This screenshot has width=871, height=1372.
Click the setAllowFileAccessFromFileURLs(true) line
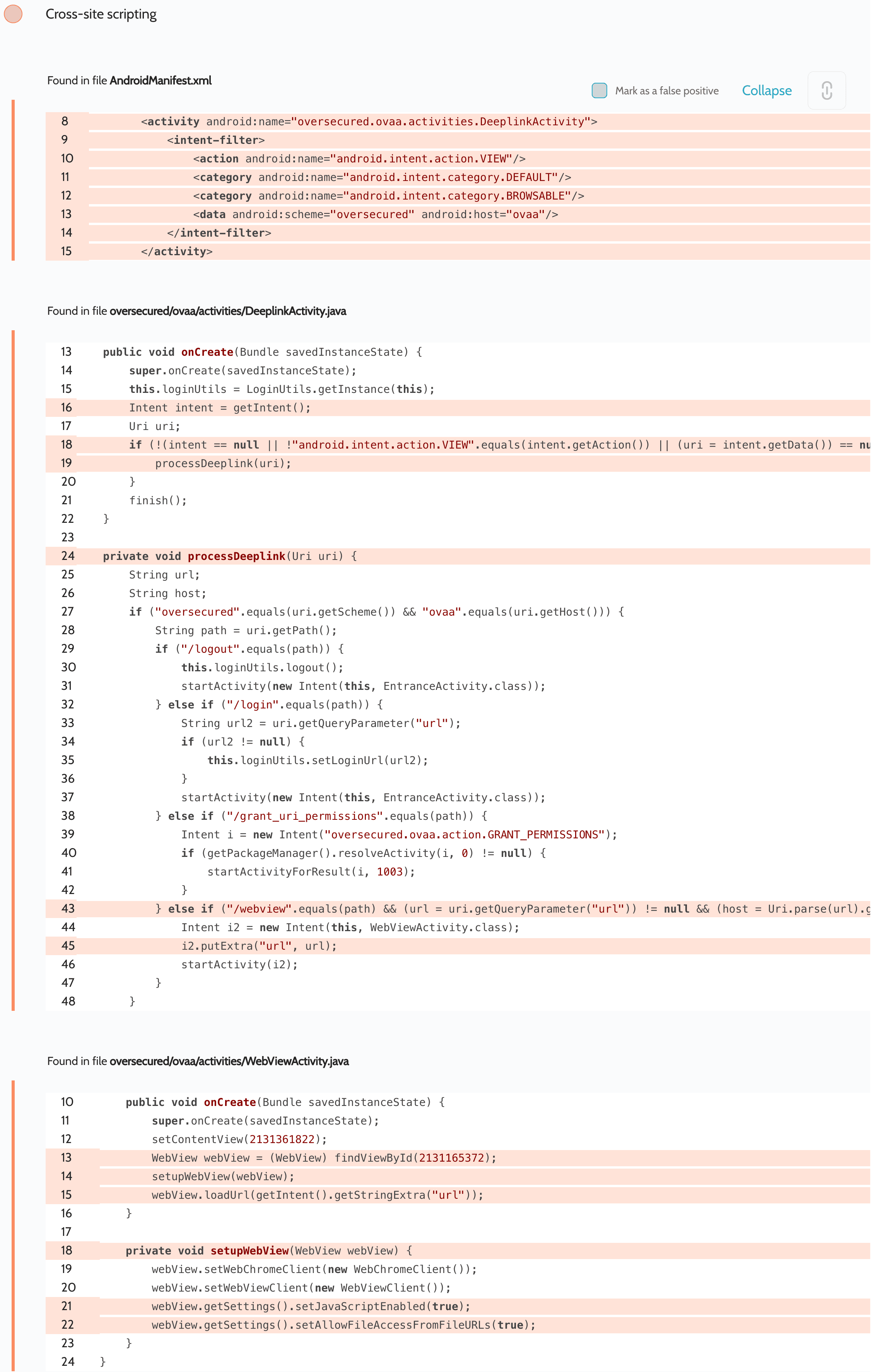coord(343,1325)
